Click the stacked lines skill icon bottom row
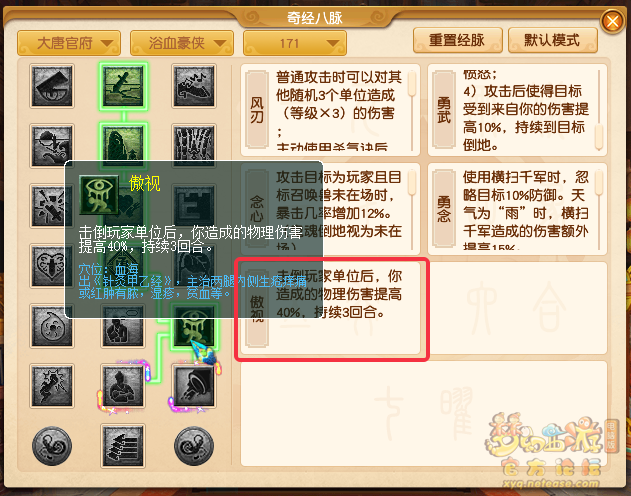 (123, 446)
